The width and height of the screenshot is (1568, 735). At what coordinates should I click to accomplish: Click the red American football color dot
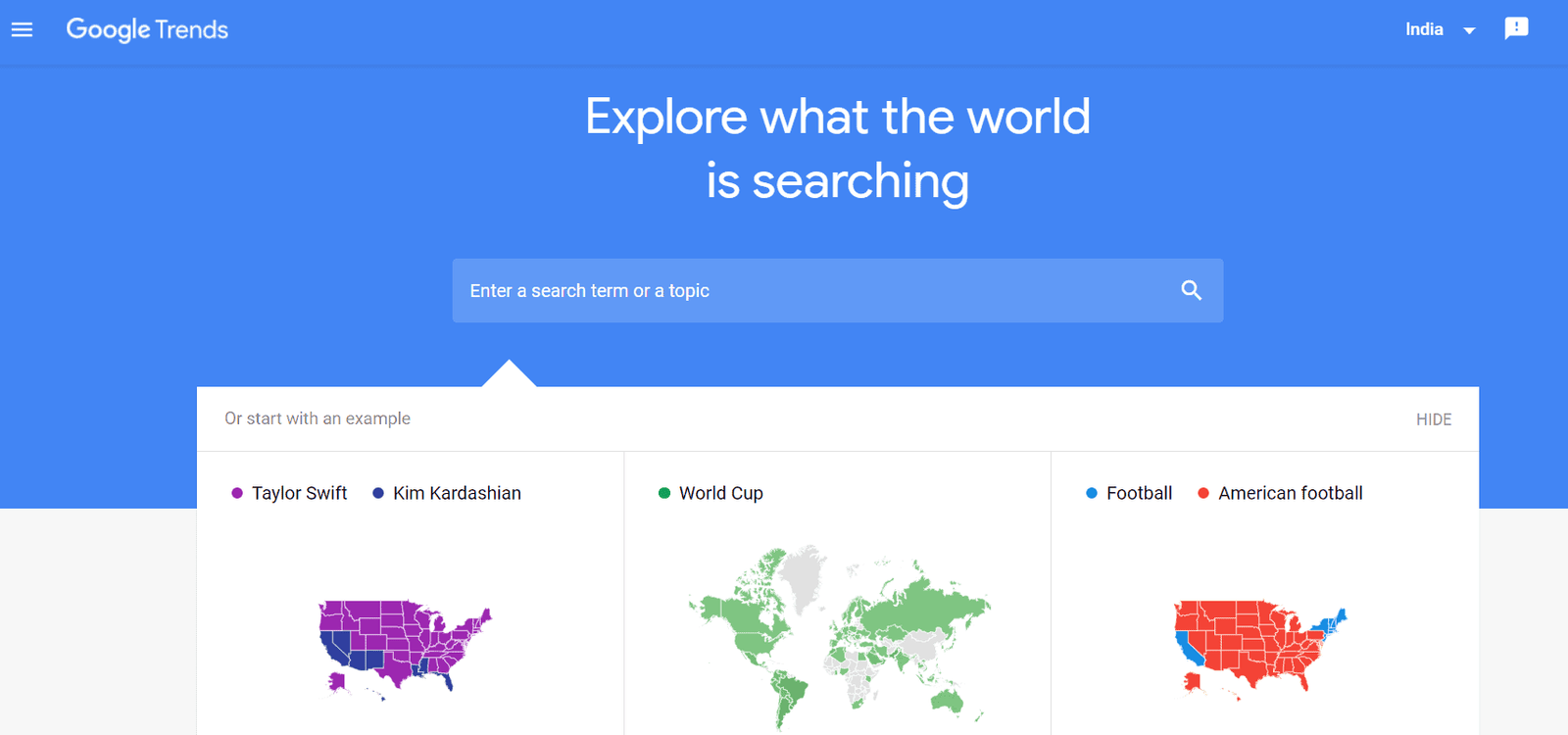(x=1202, y=493)
